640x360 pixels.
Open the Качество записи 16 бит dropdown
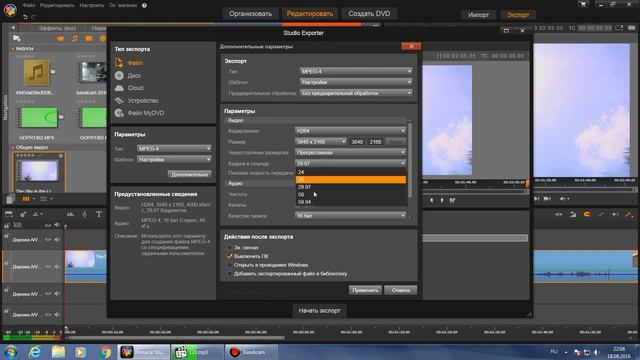[x=350, y=216]
